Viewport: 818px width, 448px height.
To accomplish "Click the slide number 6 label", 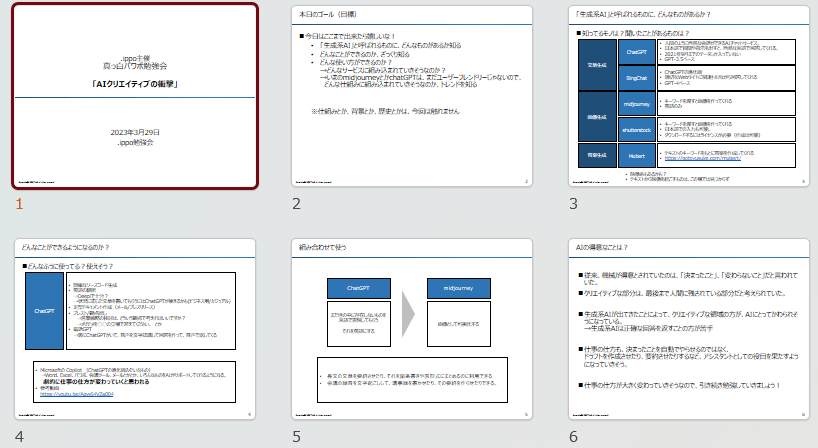I will pos(573,437).
